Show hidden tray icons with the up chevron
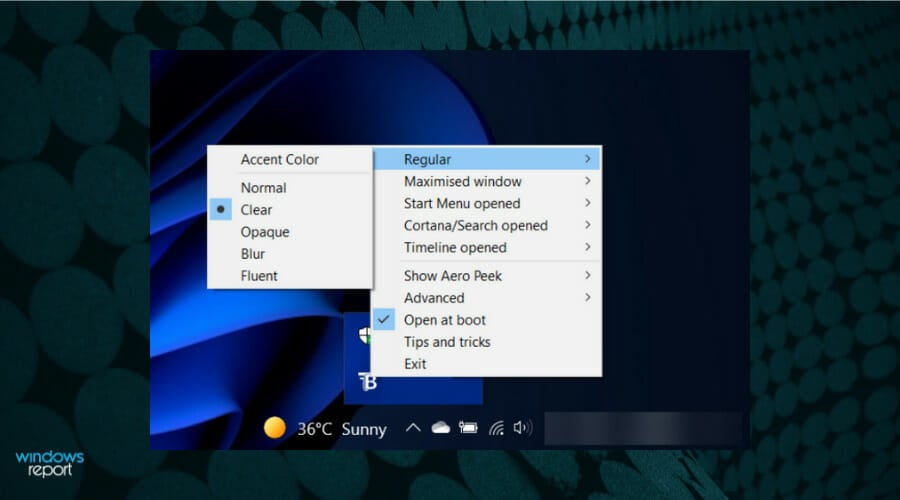Viewport: 900px width, 500px height. pyautogui.click(x=412, y=428)
